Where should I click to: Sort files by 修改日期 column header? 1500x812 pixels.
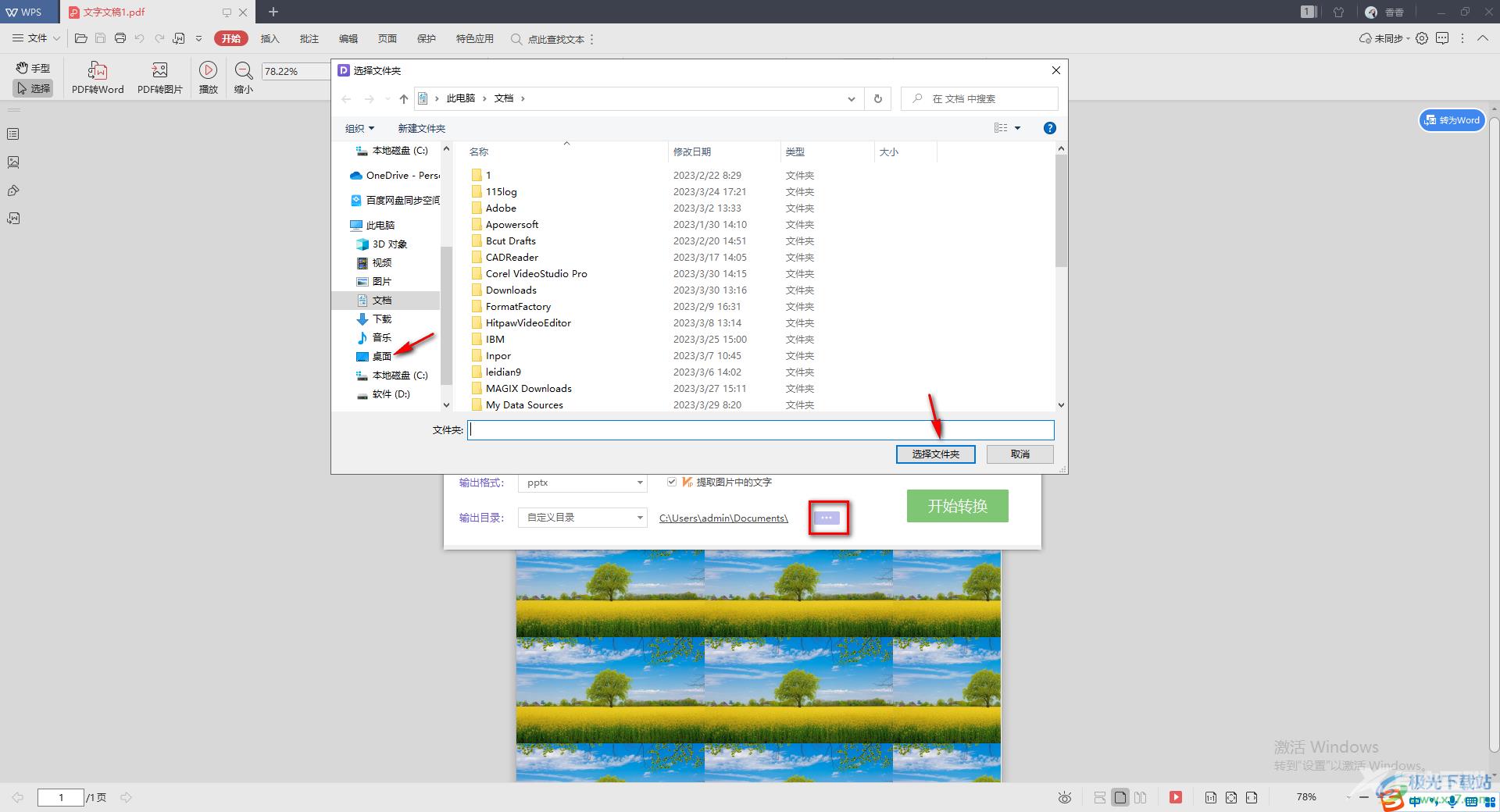[x=692, y=151]
